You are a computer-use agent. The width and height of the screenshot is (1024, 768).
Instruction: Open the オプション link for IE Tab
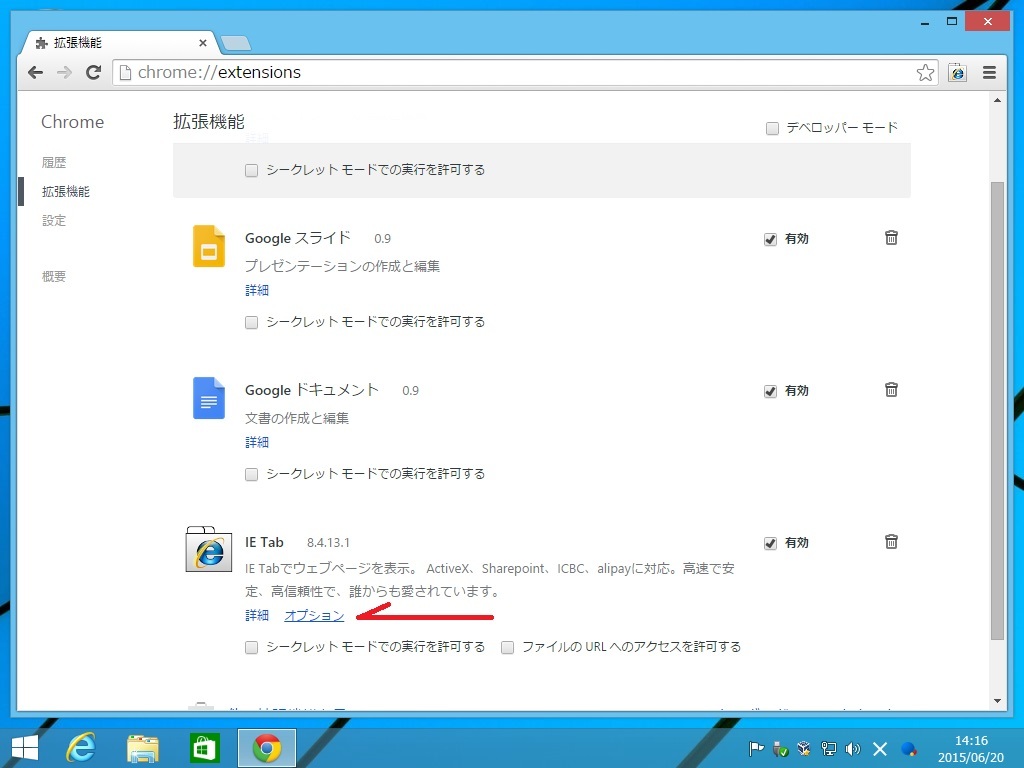point(314,615)
